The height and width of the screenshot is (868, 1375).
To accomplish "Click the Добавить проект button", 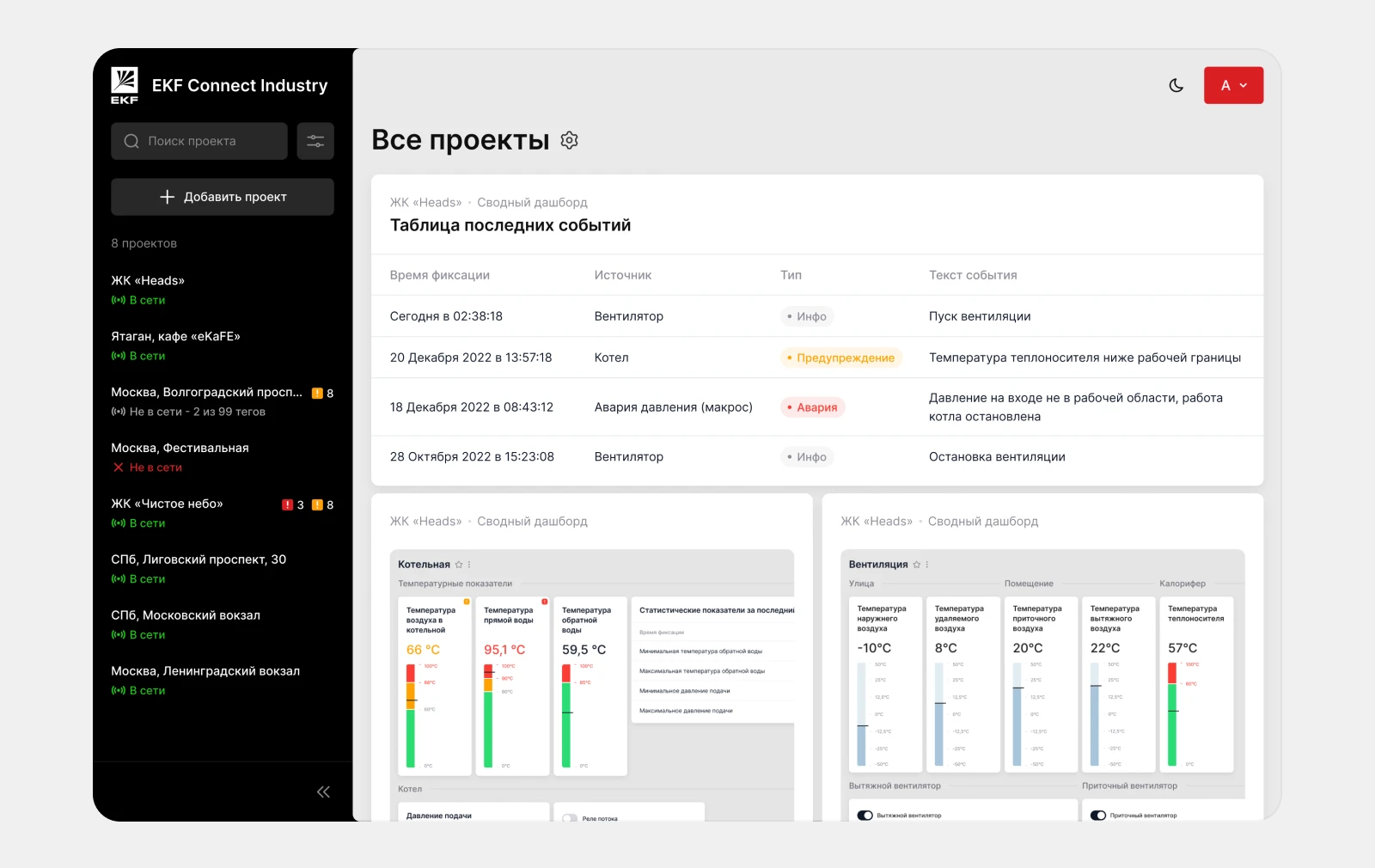I will pyautogui.click(x=223, y=197).
